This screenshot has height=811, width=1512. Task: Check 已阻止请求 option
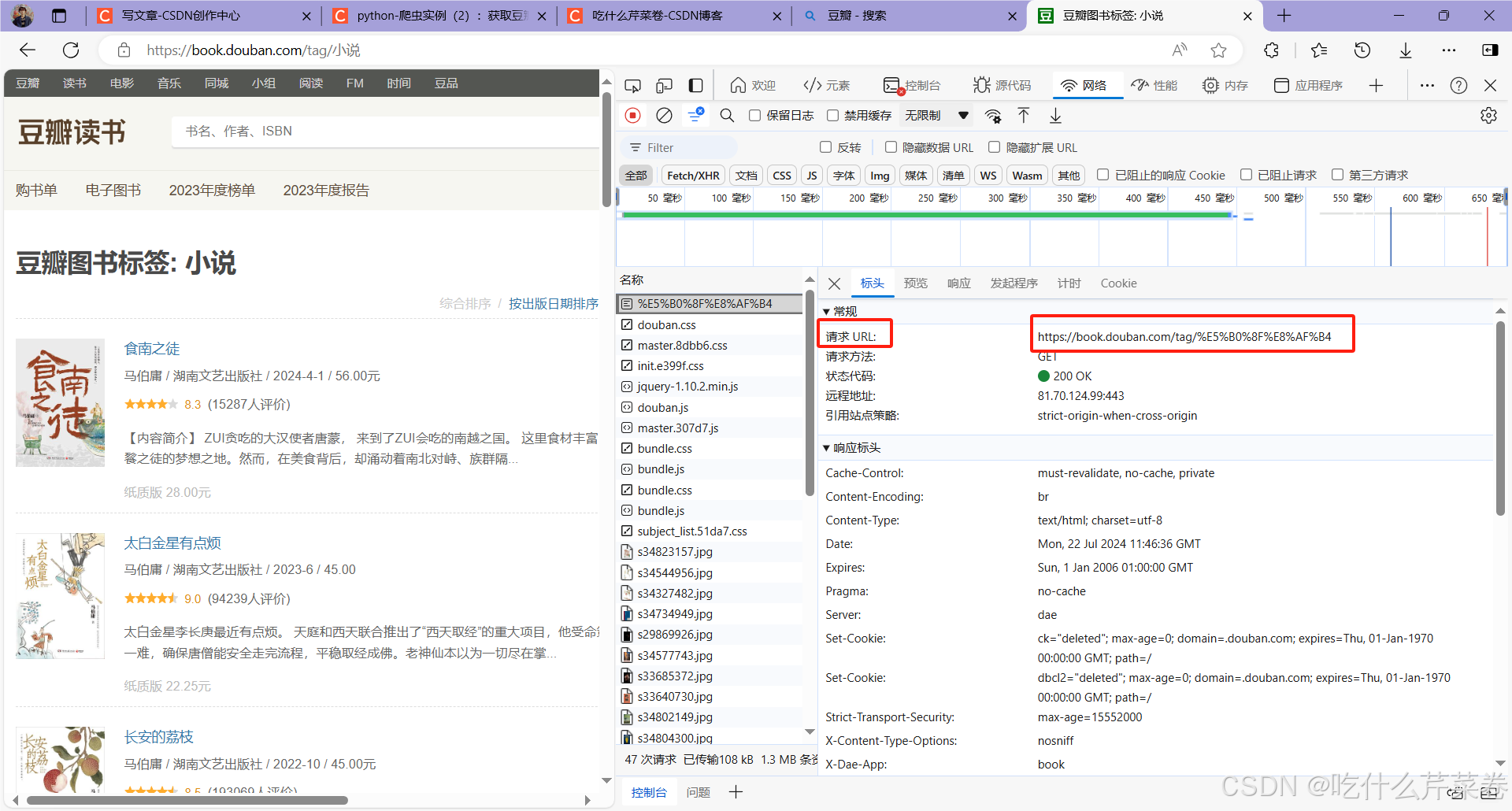[x=1246, y=175]
